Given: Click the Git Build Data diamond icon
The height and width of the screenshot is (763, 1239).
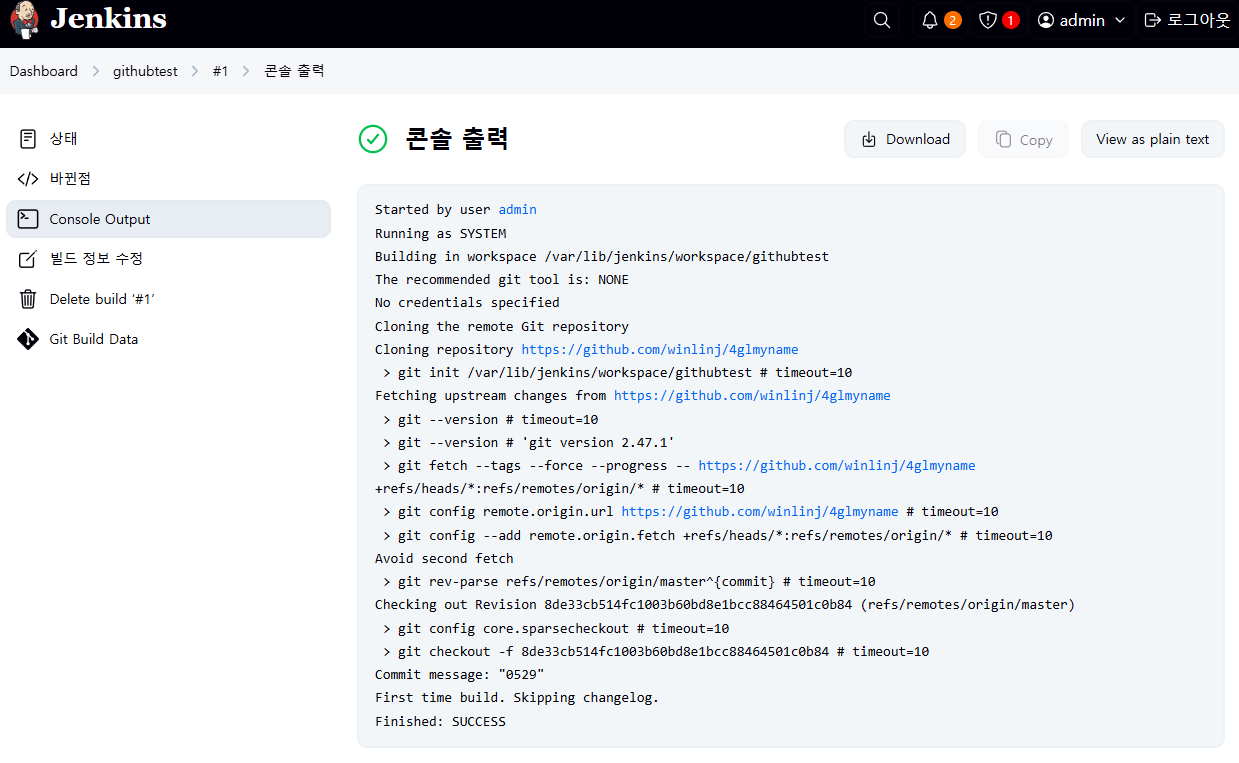Looking at the screenshot, I should point(28,339).
